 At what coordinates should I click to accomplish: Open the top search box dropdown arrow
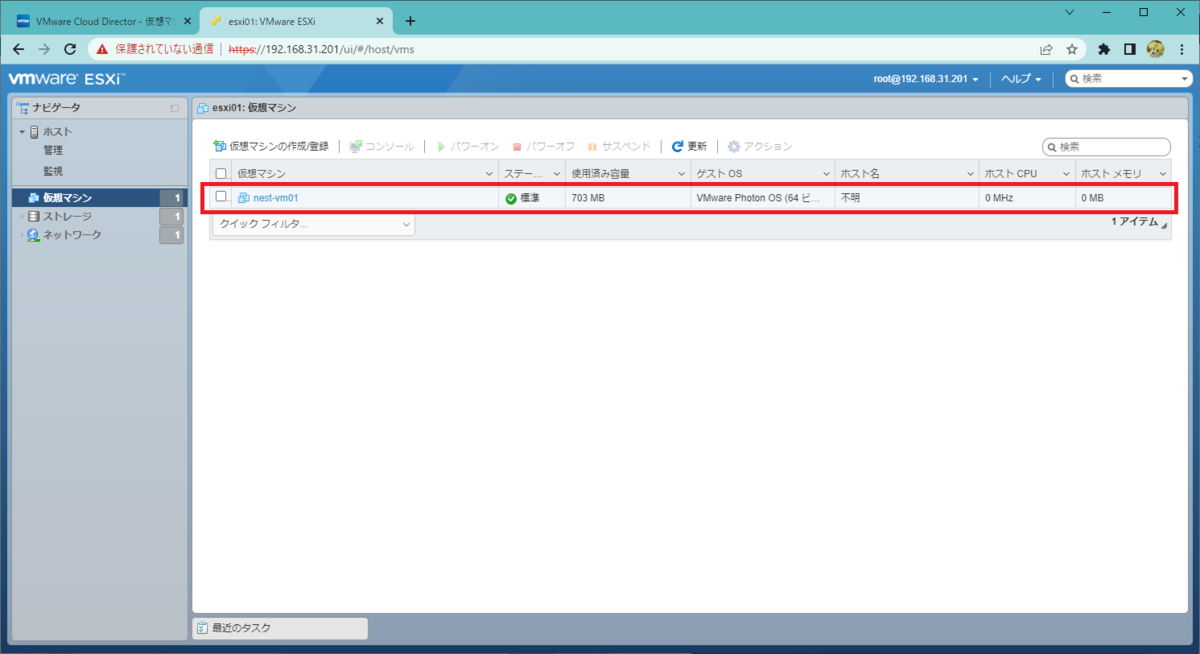1186,79
